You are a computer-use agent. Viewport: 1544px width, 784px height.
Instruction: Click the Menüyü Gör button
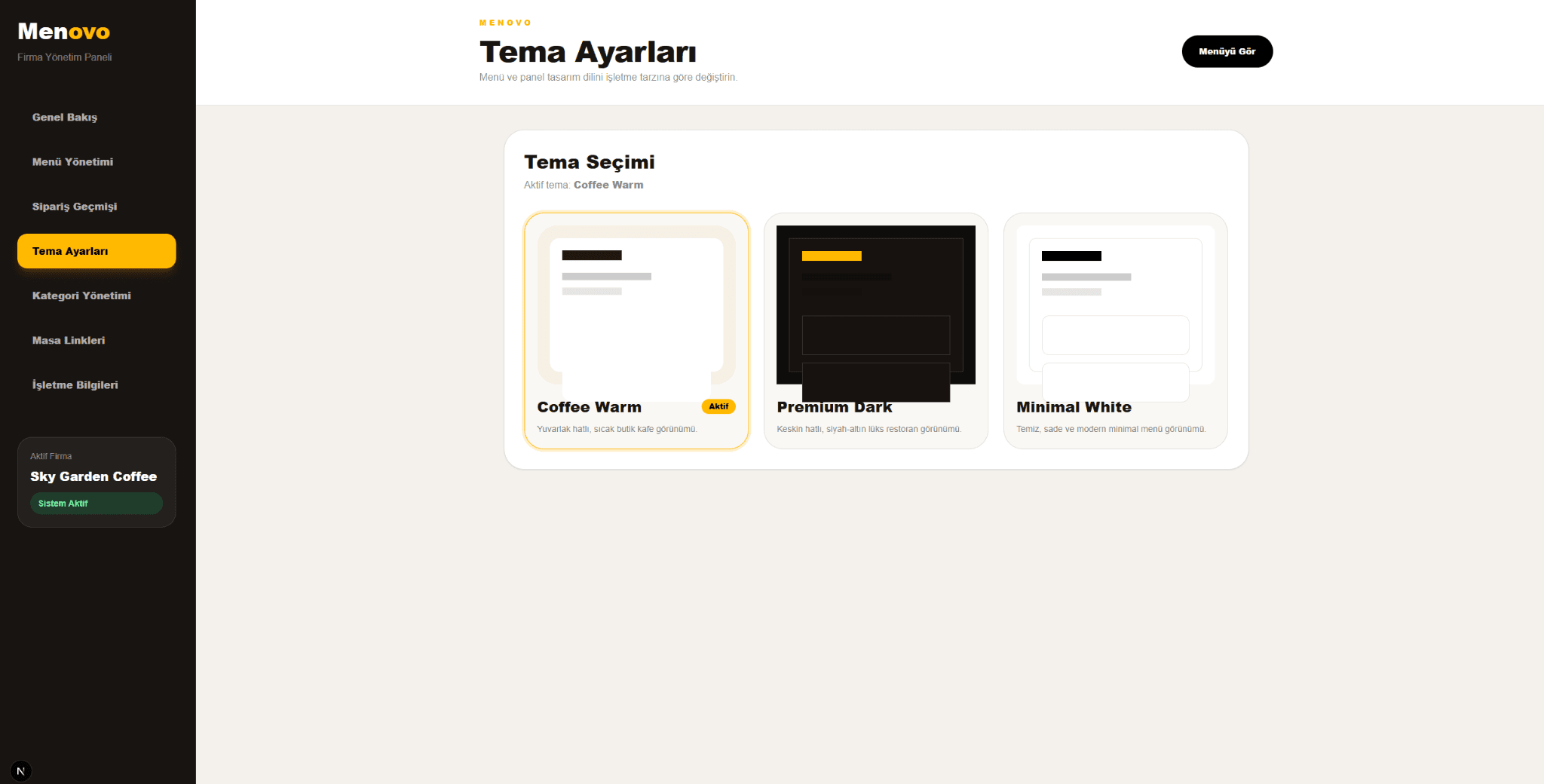point(1227,51)
